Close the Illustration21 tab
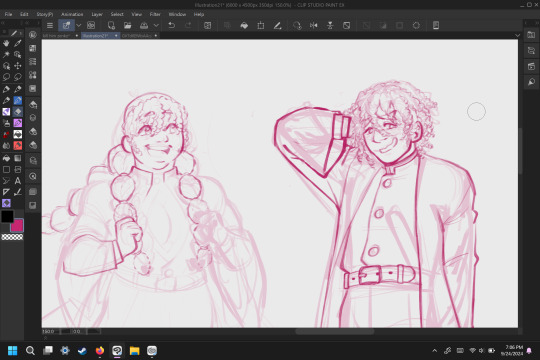 pyautogui.click(x=116, y=35)
